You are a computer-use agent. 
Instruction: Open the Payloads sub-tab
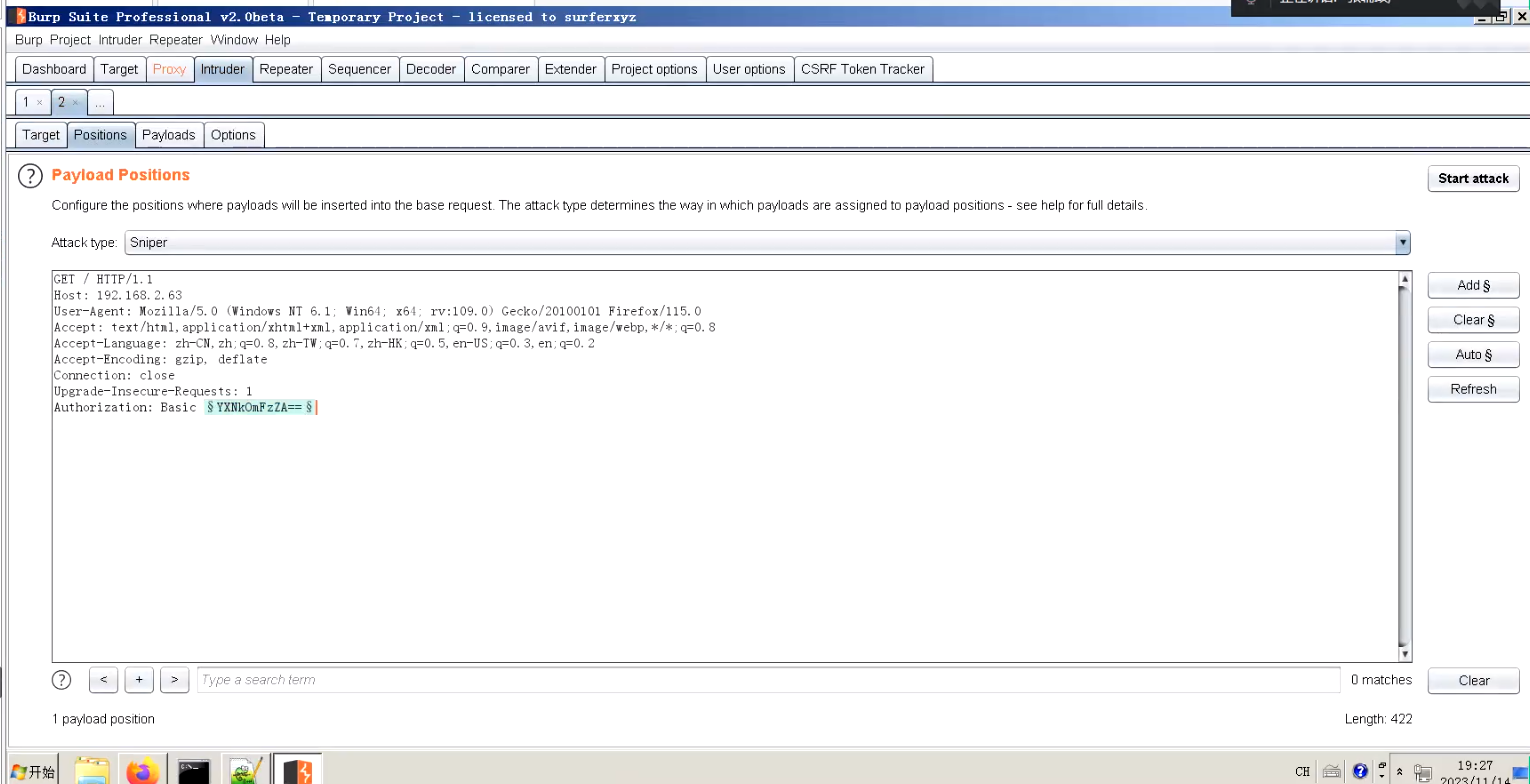(x=169, y=135)
